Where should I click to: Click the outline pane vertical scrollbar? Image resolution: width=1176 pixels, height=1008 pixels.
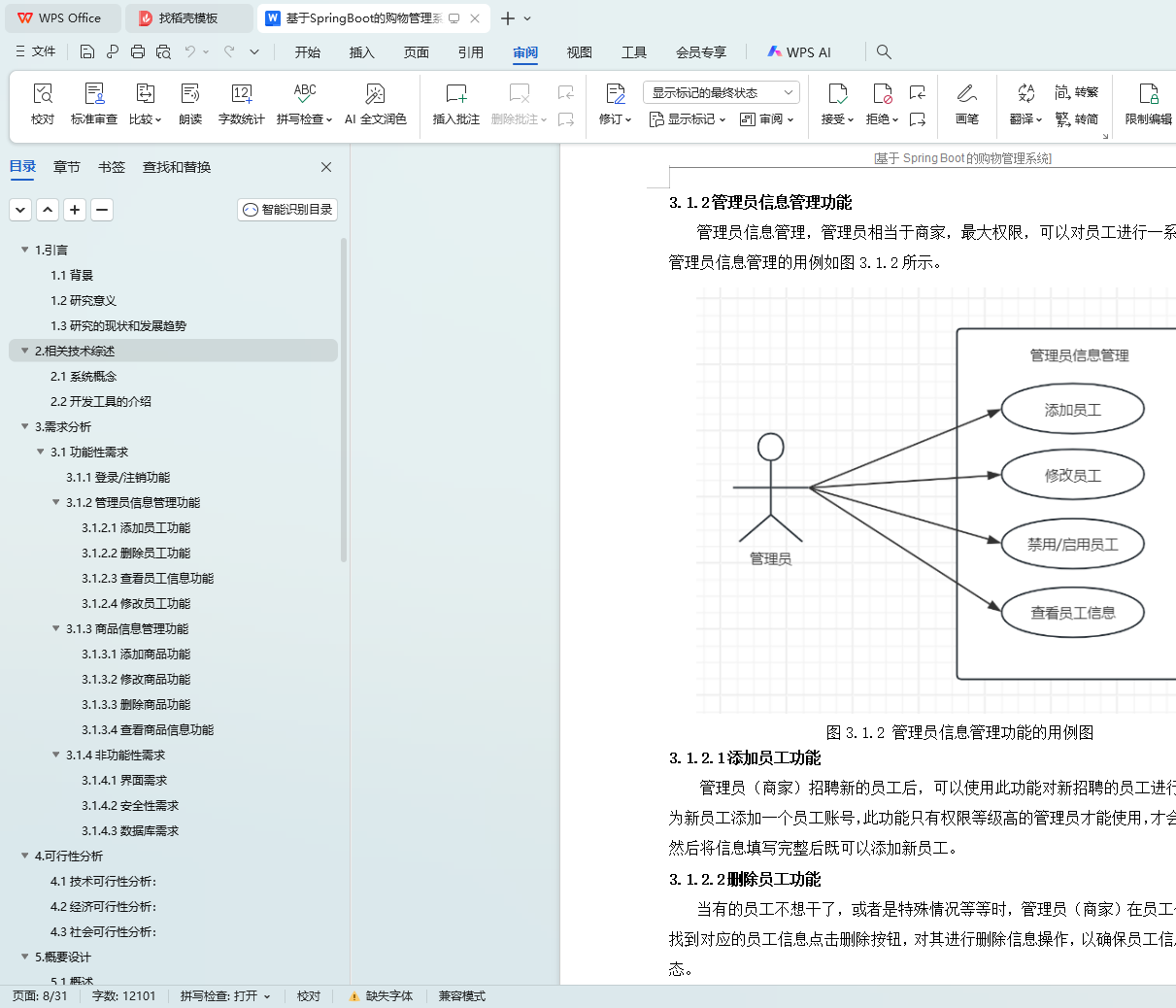point(344,400)
